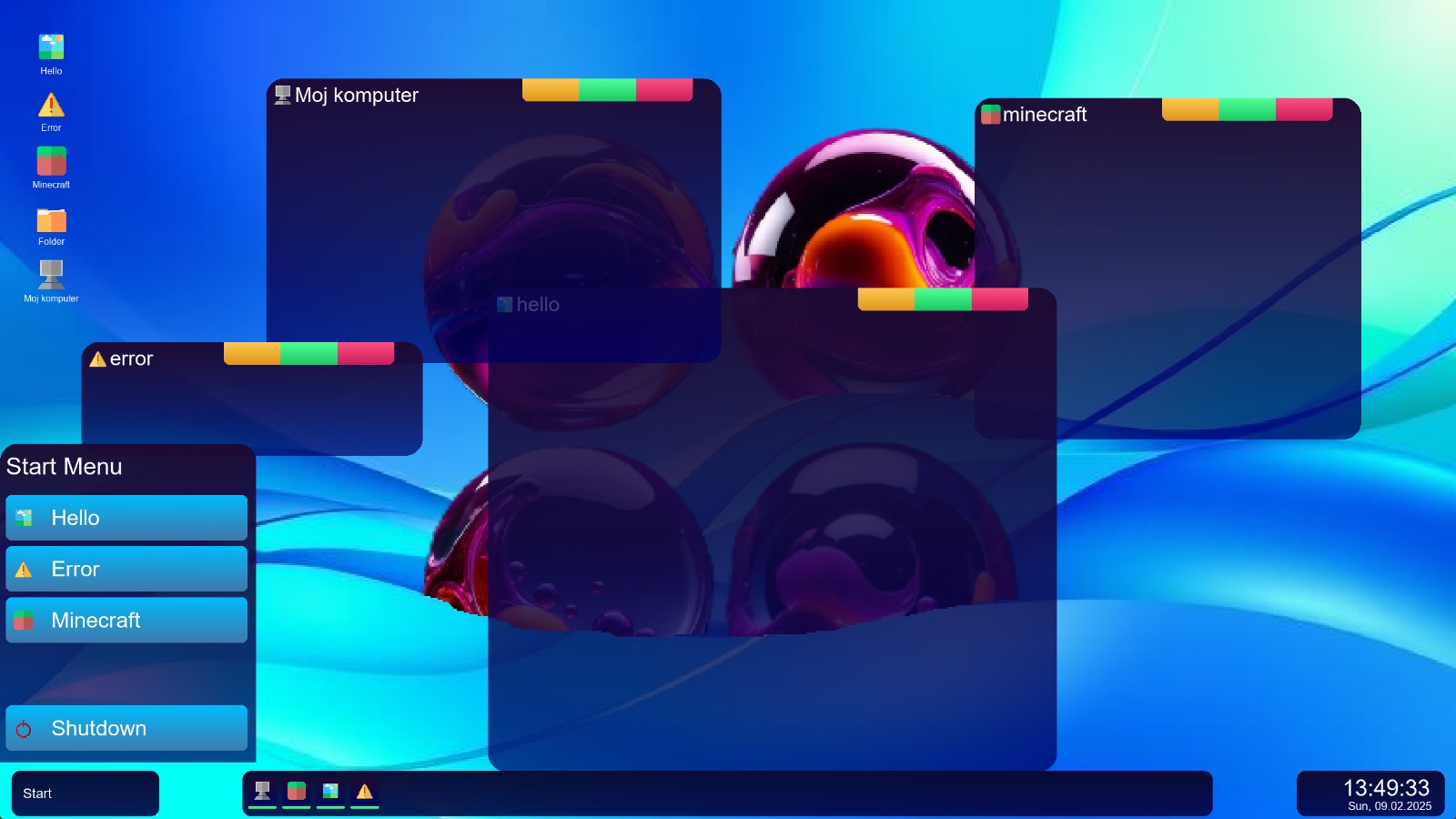Click the computer icon in Moj komputer title bar
1456x819 pixels.
283,95
